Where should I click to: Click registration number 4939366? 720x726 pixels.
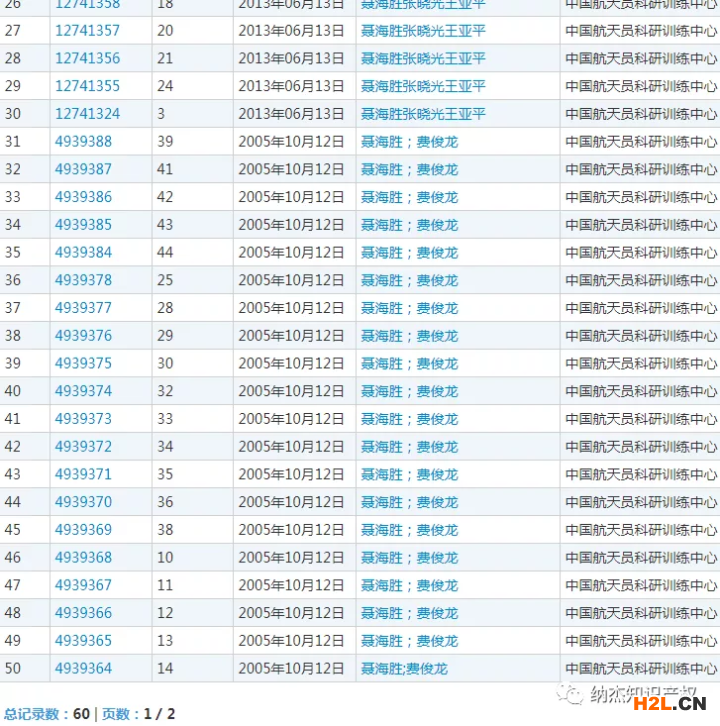coord(83,612)
